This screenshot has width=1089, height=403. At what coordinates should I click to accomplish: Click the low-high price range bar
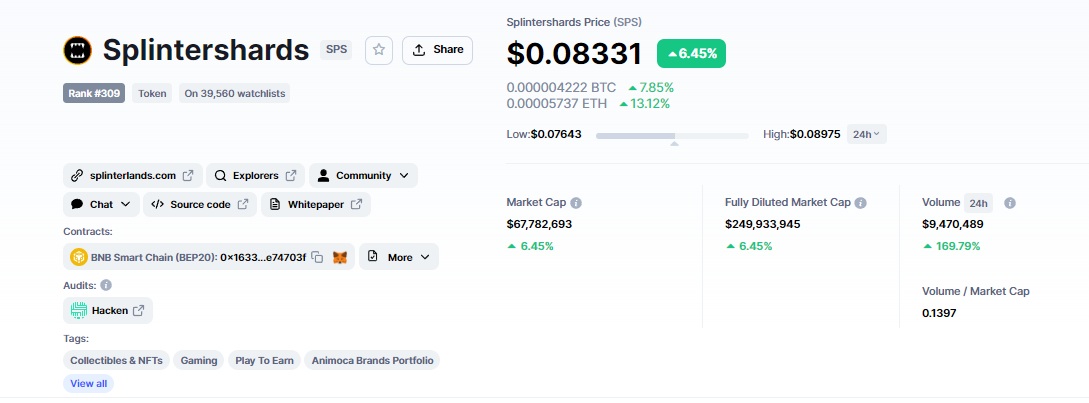[672, 135]
